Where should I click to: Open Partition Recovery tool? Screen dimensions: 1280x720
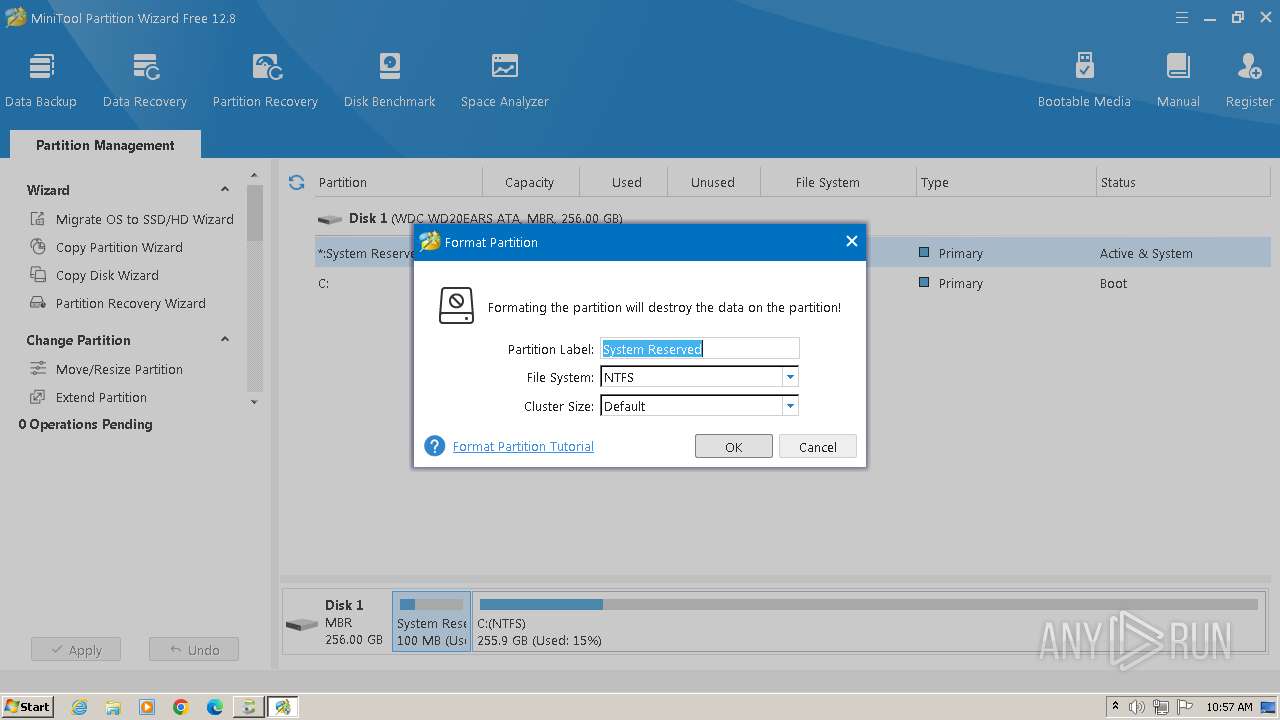pos(265,79)
